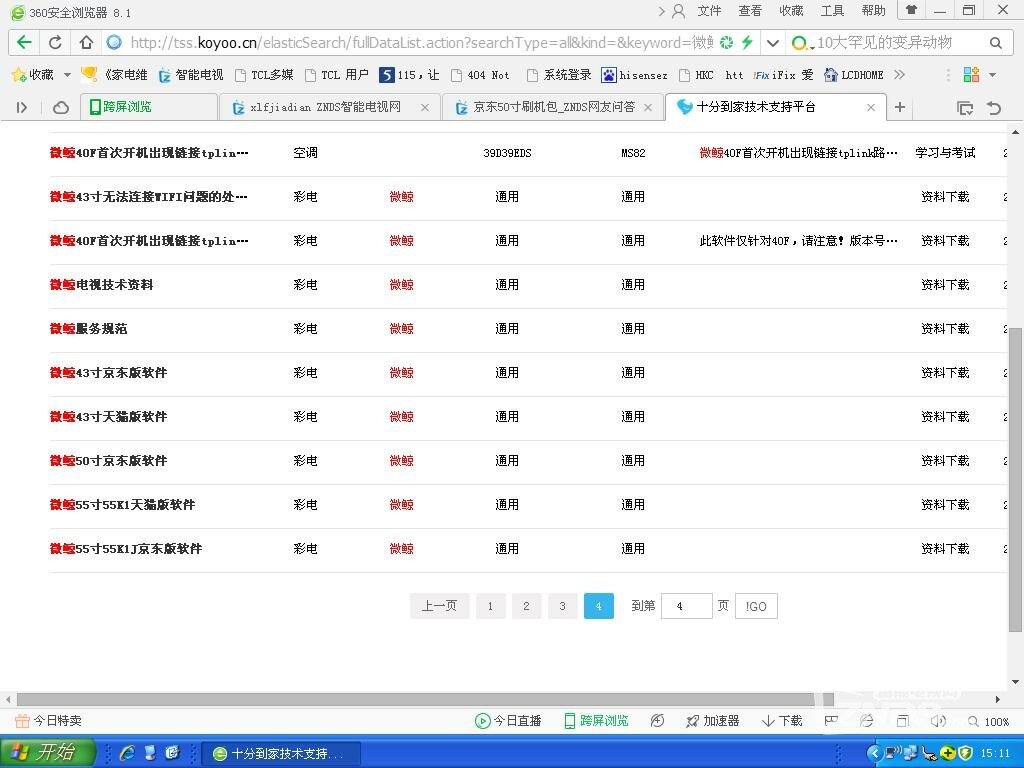
Task: Expand hidden system tray icons arrow
Action: [x=874, y=753]
